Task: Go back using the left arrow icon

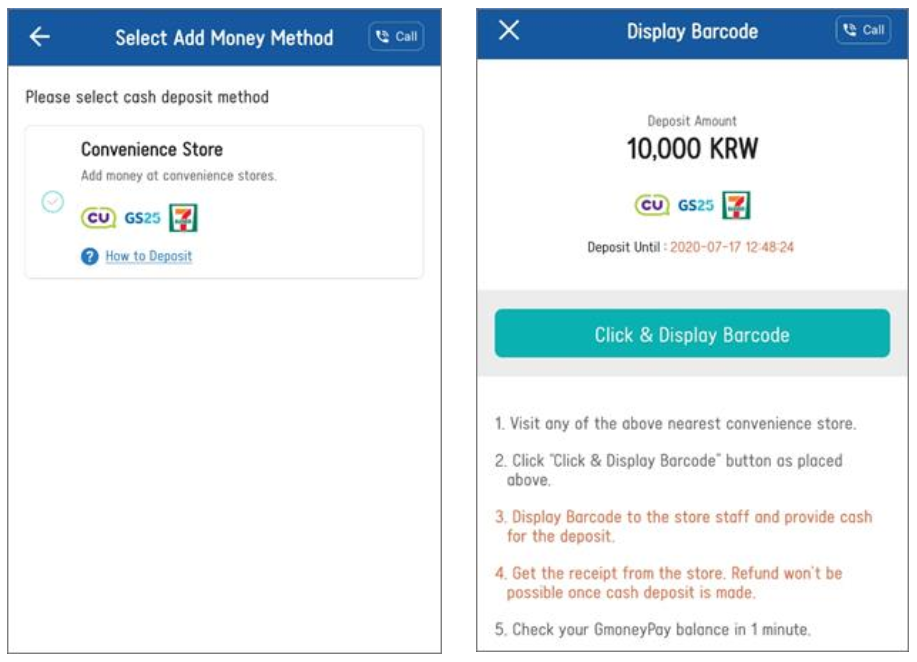Action: click(x=39, y=37)
